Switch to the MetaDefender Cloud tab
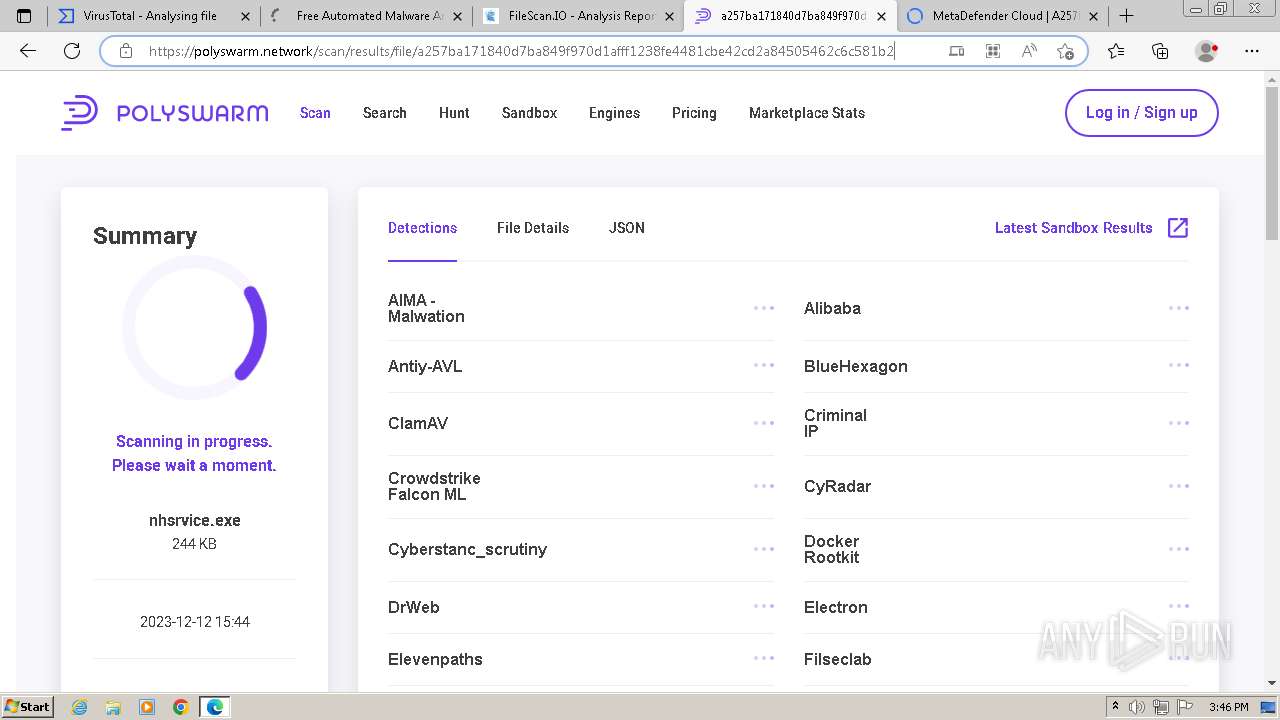This screenshot has height=720, width=1280. coord(1000,16)
